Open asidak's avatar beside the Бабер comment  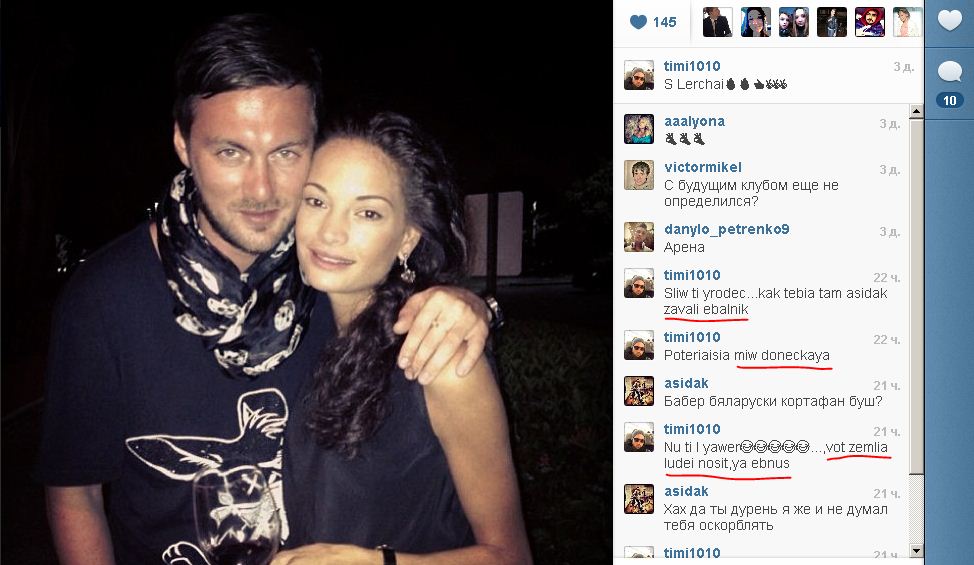click(639, 391)
